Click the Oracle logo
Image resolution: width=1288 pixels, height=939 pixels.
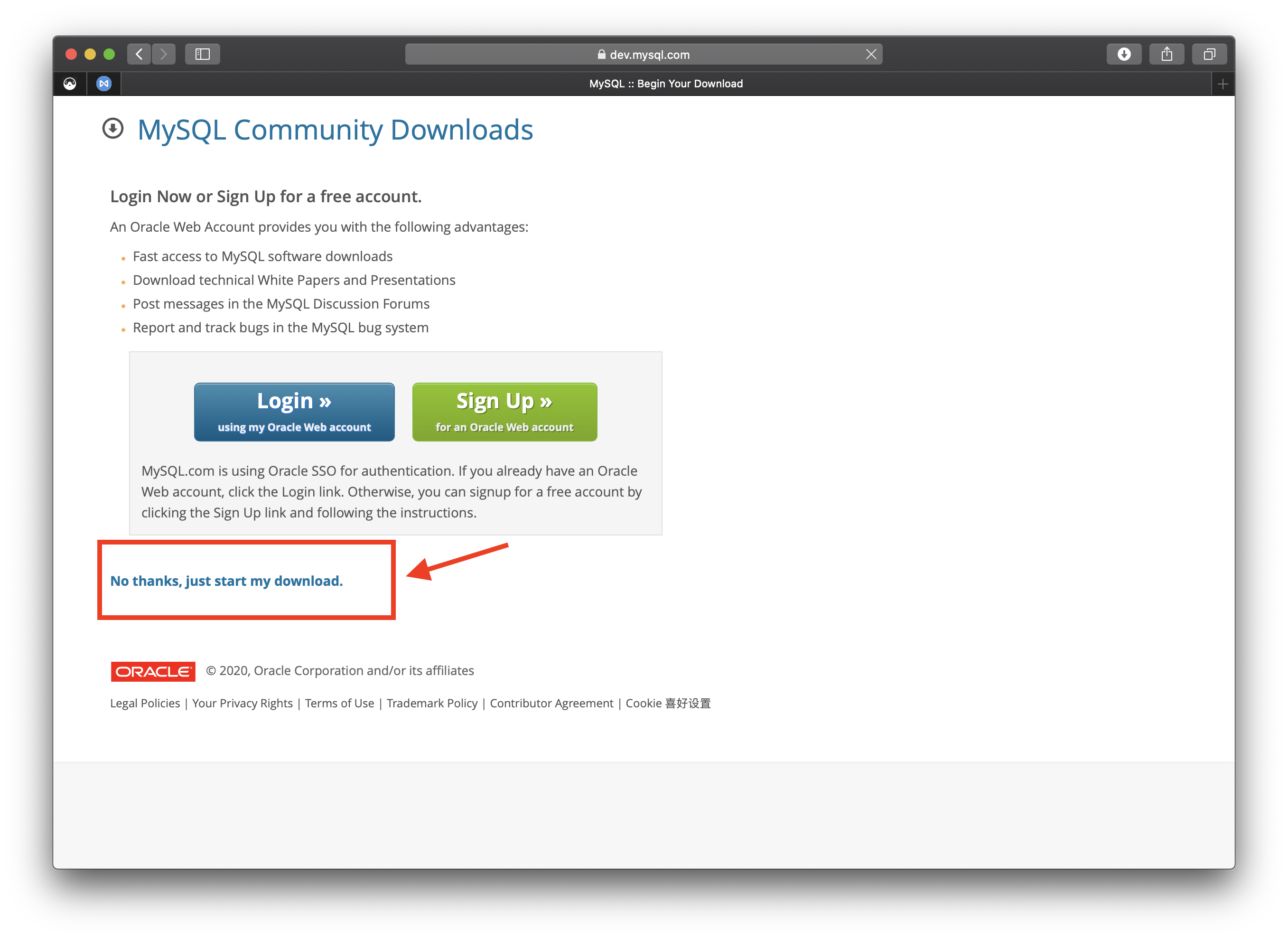153,671
